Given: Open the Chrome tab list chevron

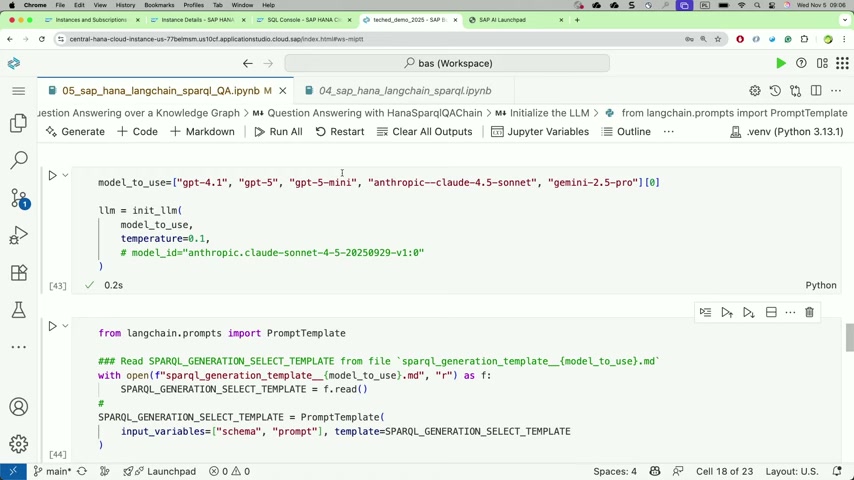Looking at the screenshot, I should point(844,20).
